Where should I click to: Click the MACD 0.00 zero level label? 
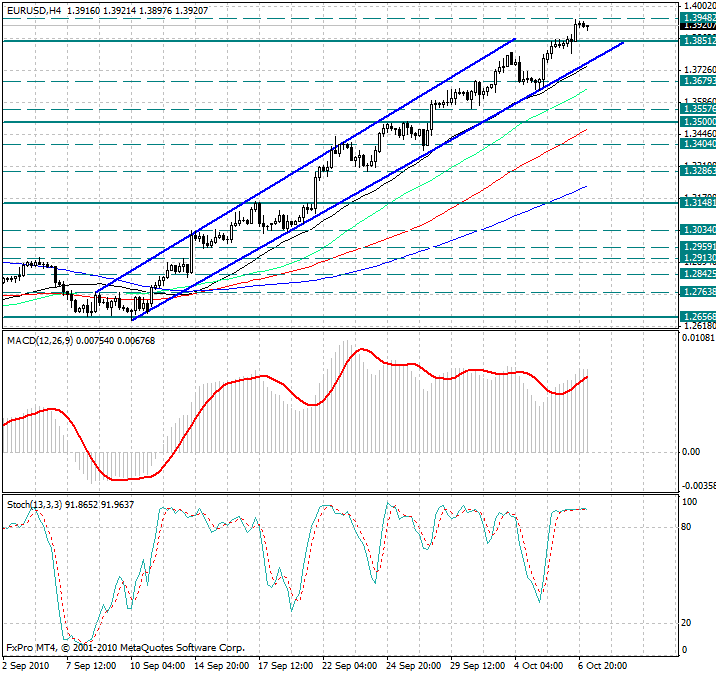point(690,452)
